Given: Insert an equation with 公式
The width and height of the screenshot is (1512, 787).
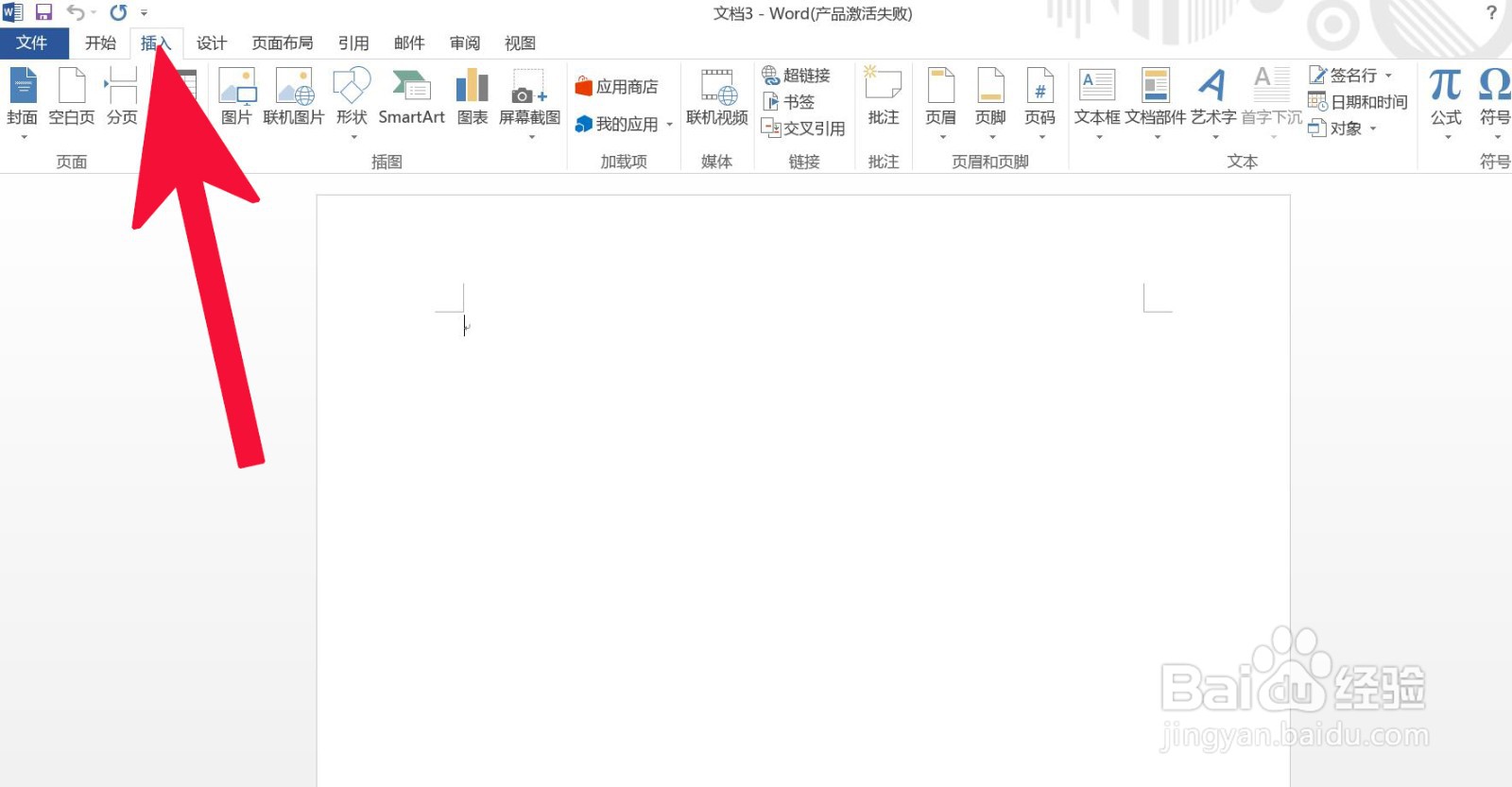Looking at the screenshot, I should [x=1446, y=95].
